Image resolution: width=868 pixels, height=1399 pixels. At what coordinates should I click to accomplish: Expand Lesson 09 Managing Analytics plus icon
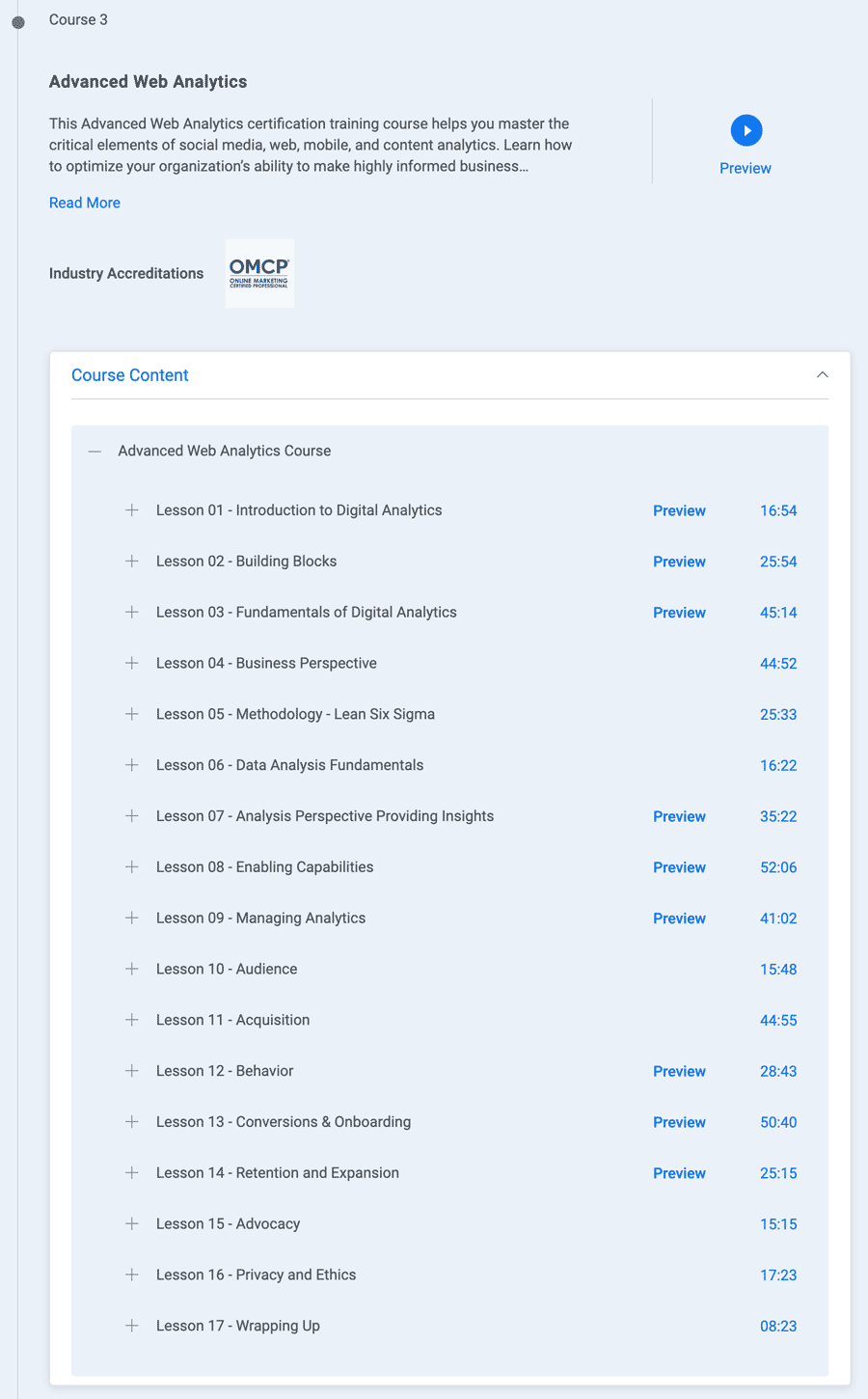132,919
